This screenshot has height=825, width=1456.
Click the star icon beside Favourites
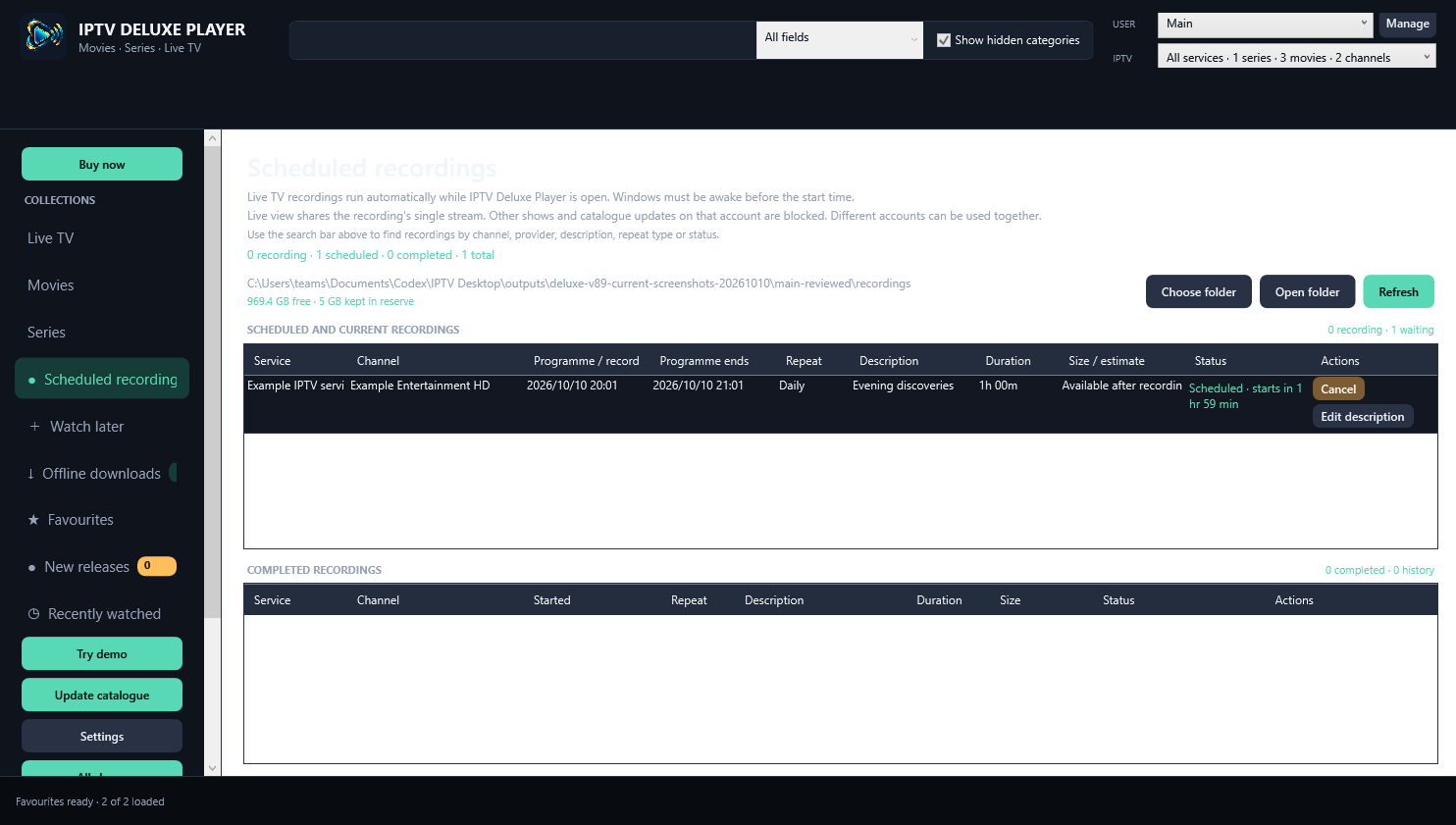point(33,520)
